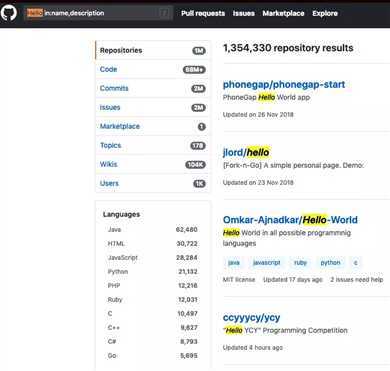Click the java topic tag
This screenshot has width=390, height=371.
pos(234,263)
